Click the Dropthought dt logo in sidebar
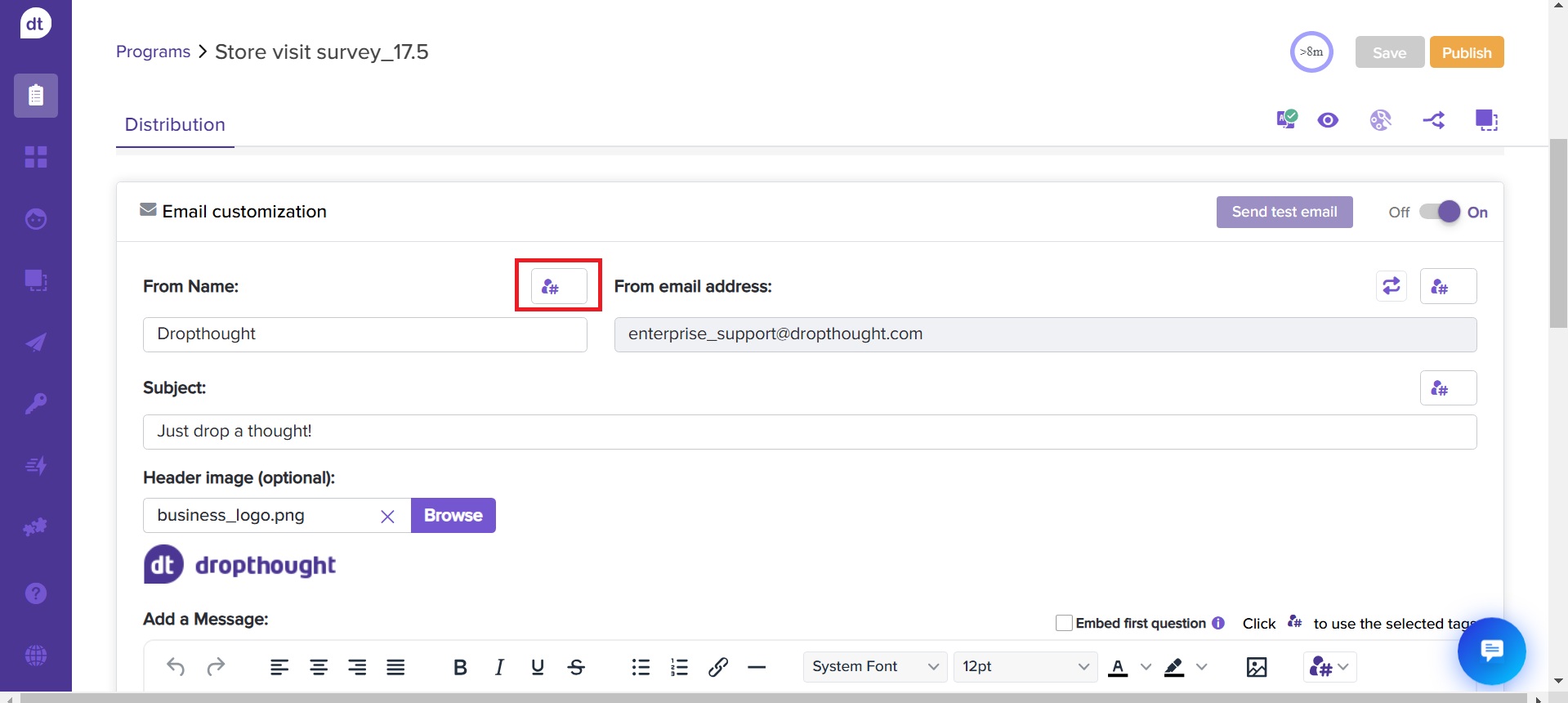Viewport: 1568px width, 703px height. 35,24
